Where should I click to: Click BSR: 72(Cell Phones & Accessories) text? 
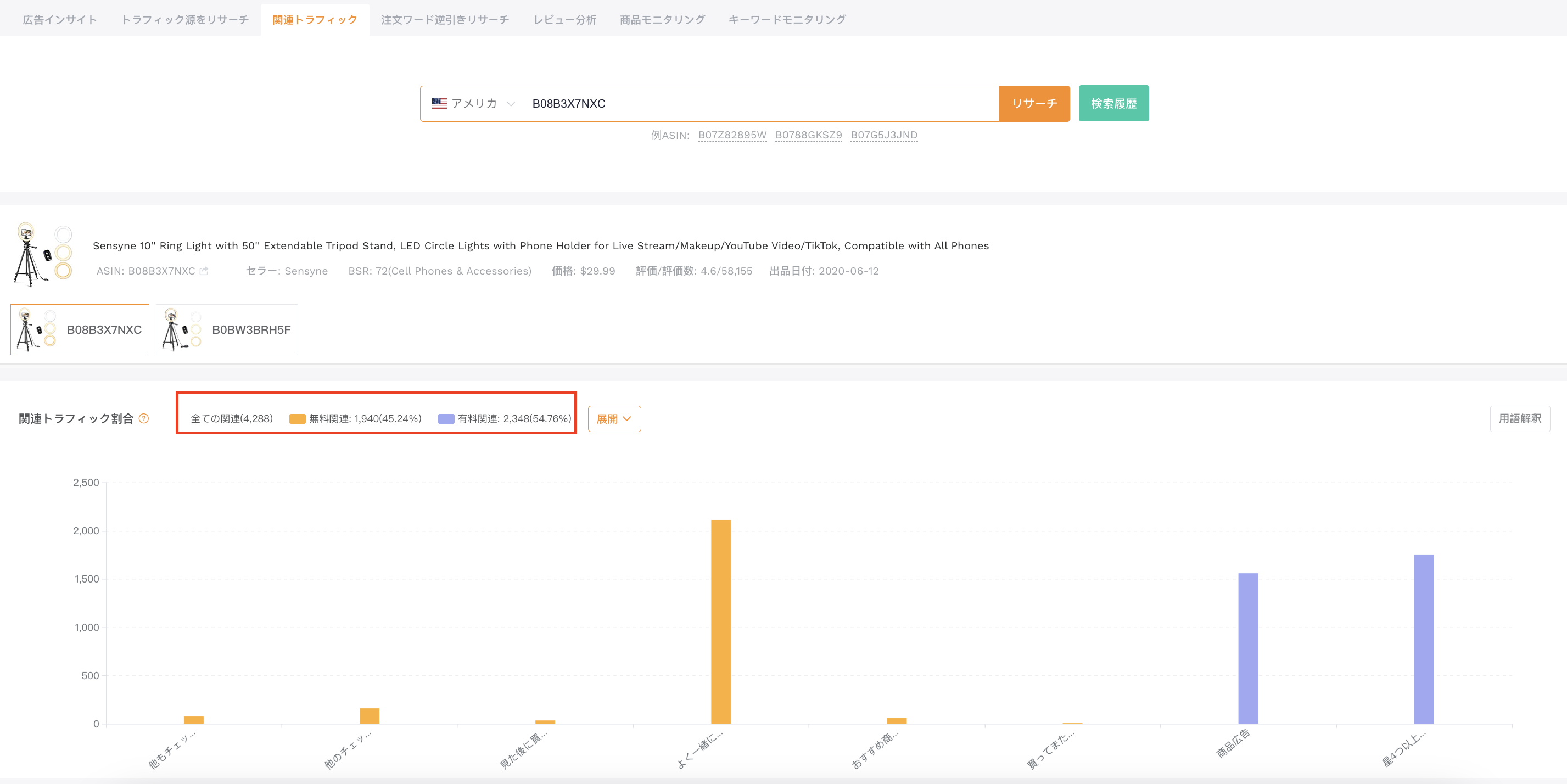(439, 271)
